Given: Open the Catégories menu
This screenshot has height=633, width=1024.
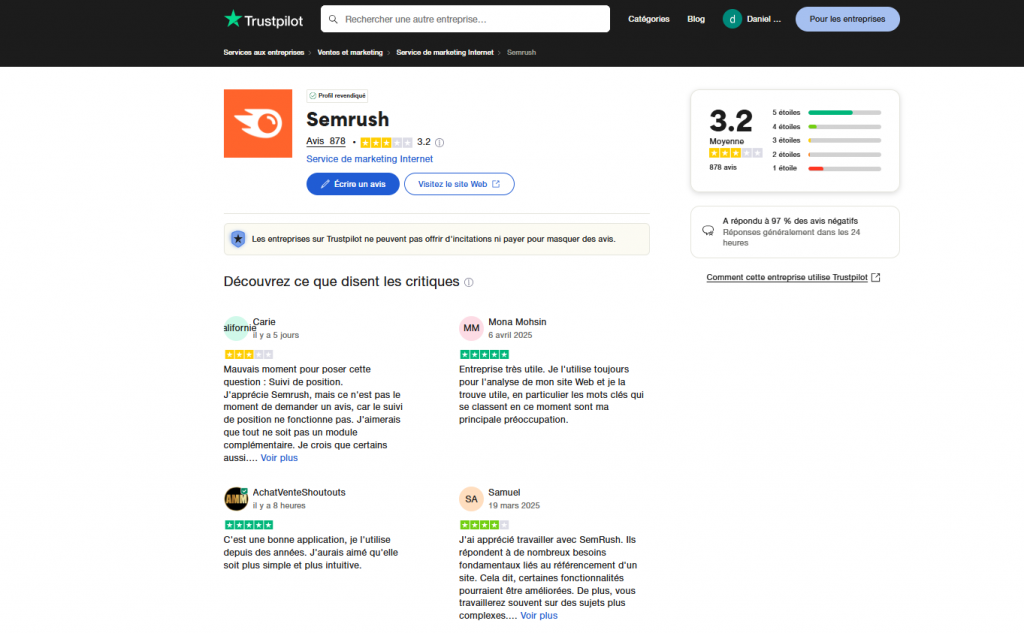Looking at the screenshot, I should point(648,19).
